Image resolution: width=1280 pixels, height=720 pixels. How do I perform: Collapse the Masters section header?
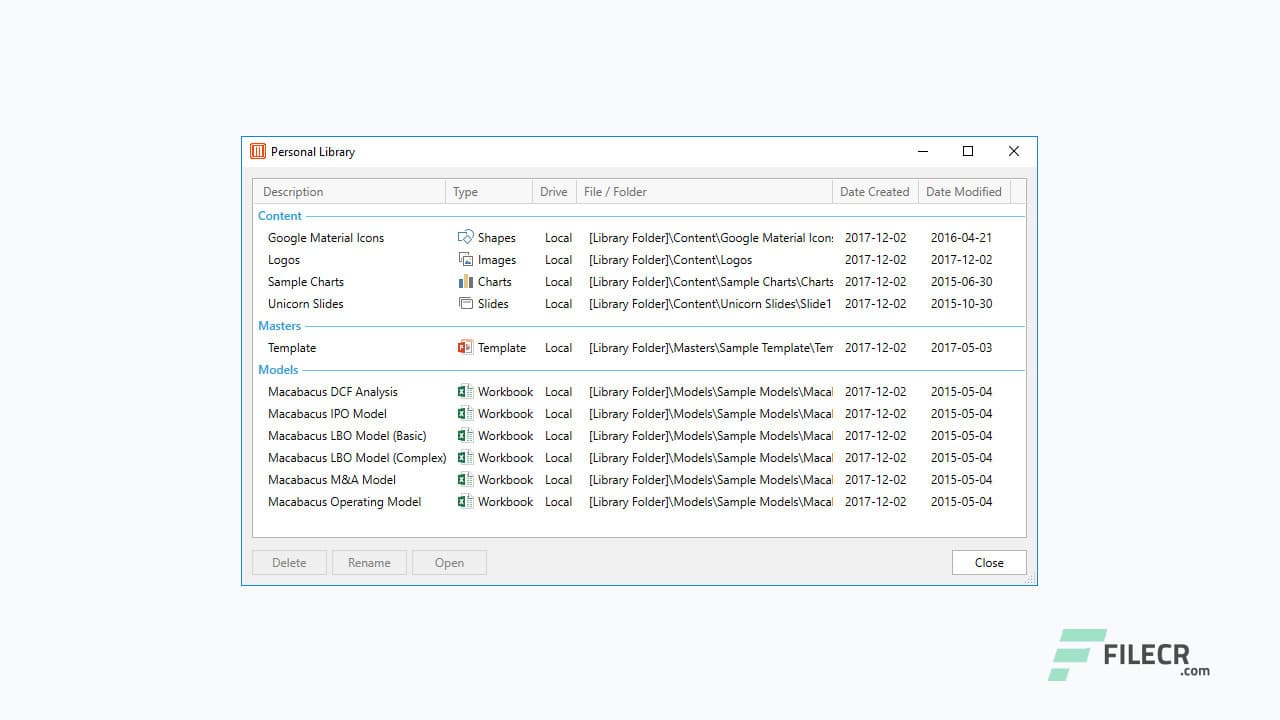[x=279, y=325]
